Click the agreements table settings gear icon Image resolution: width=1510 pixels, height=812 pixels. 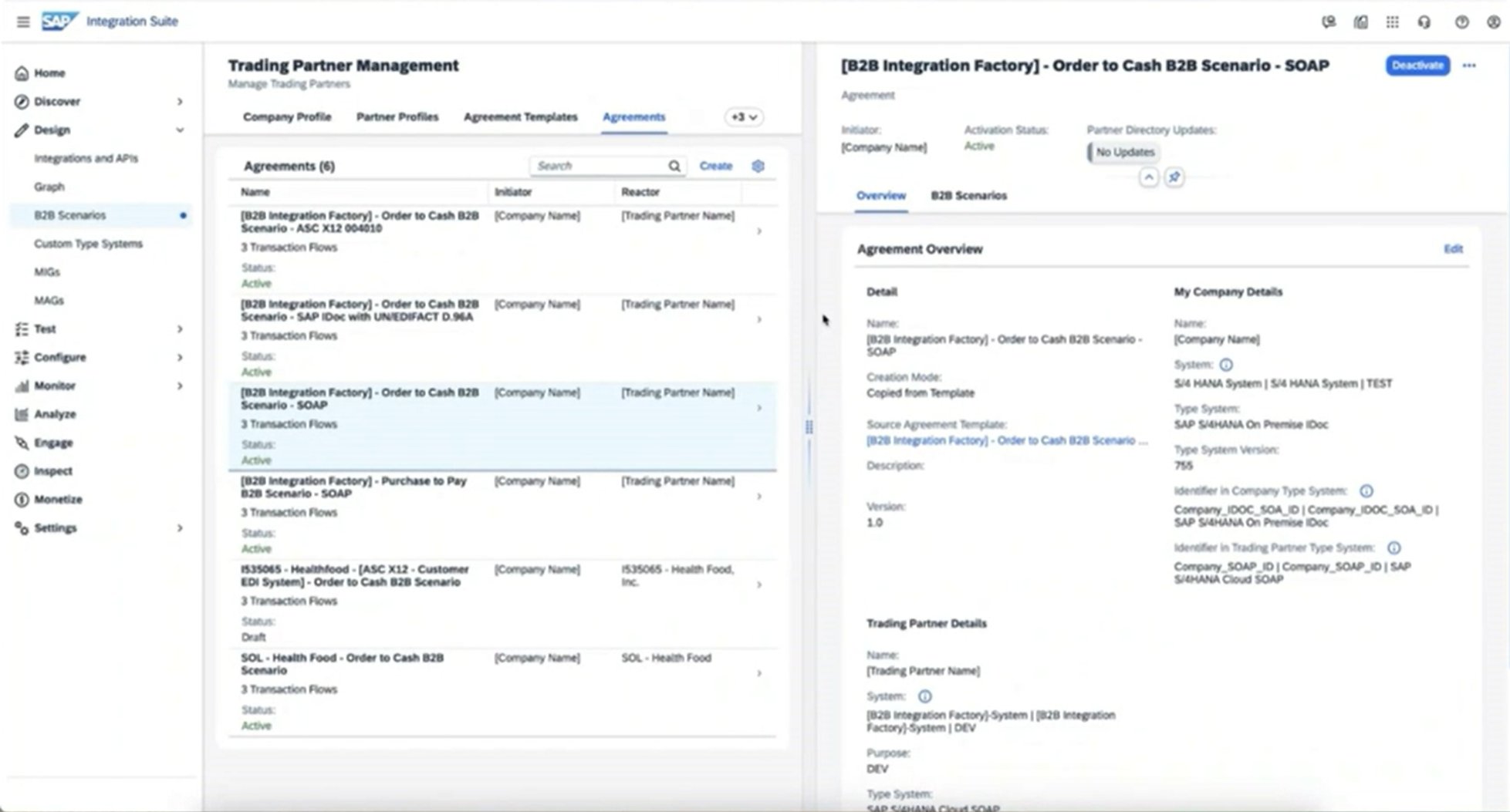click(x=758, y=166)
